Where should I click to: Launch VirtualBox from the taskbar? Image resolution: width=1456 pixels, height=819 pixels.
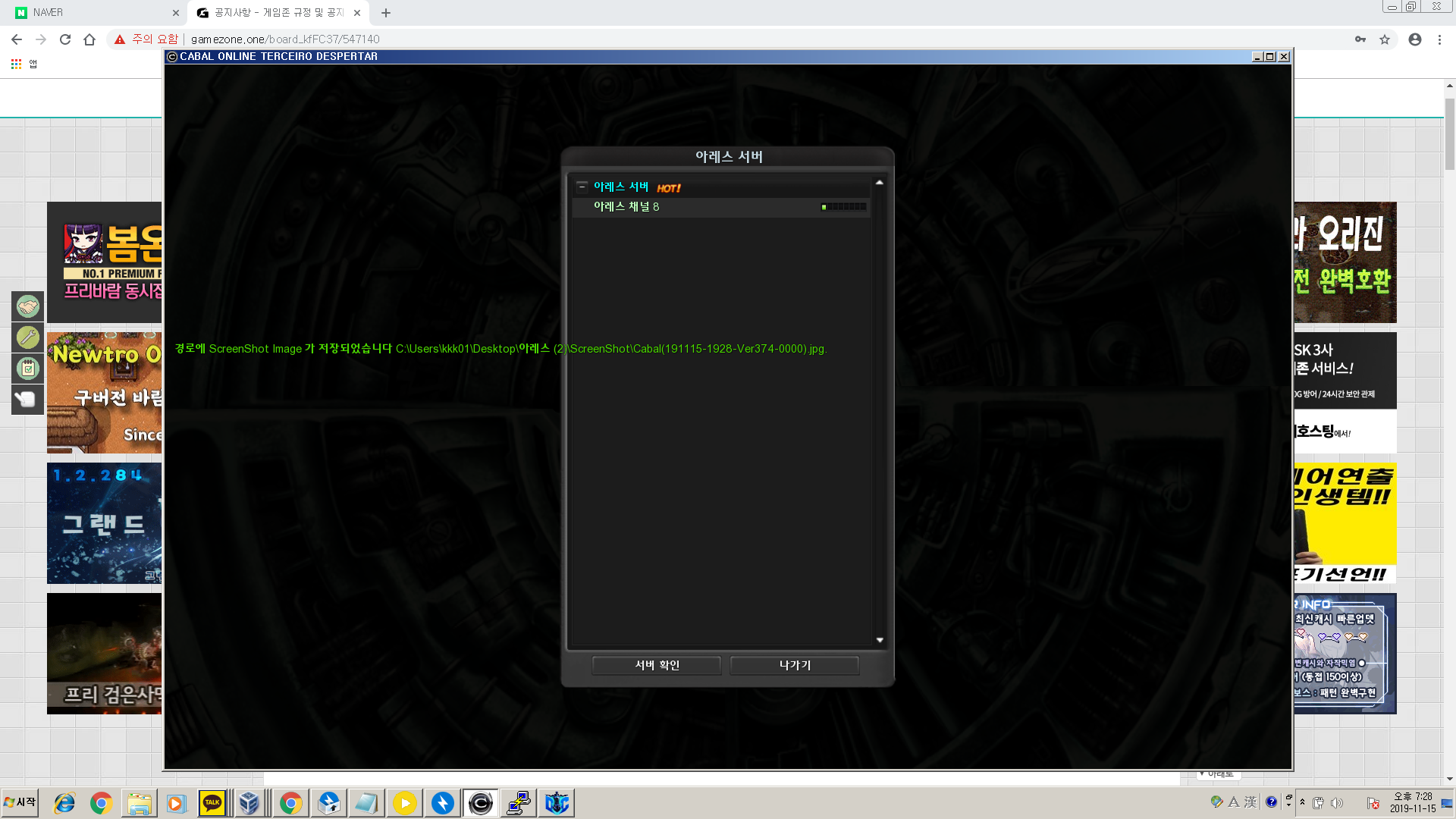[x=249, y=803]
